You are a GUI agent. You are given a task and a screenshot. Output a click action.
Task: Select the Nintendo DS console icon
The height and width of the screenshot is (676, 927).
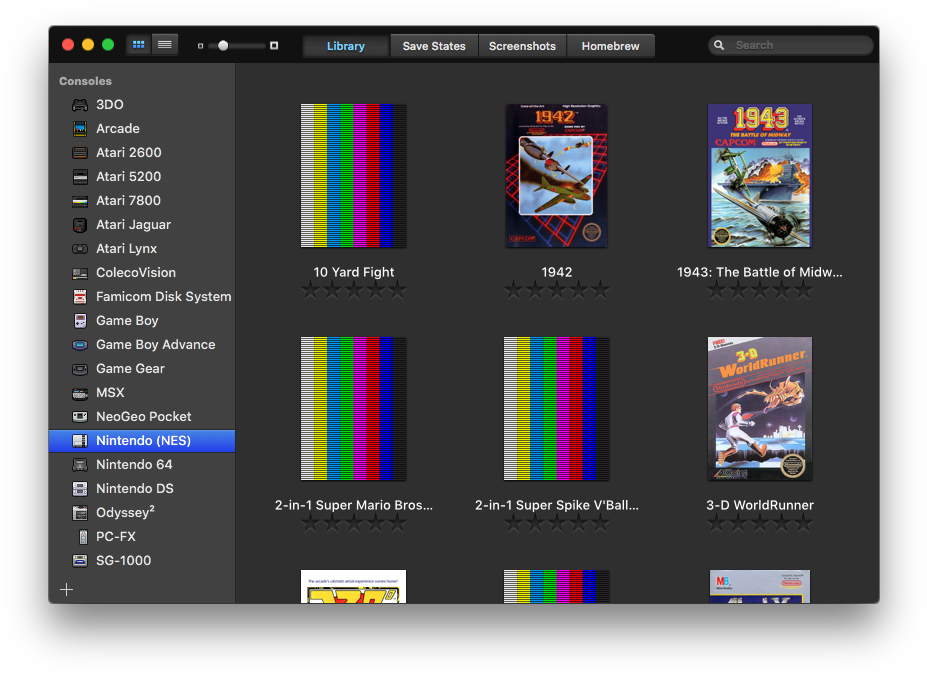tap(80, 489)
